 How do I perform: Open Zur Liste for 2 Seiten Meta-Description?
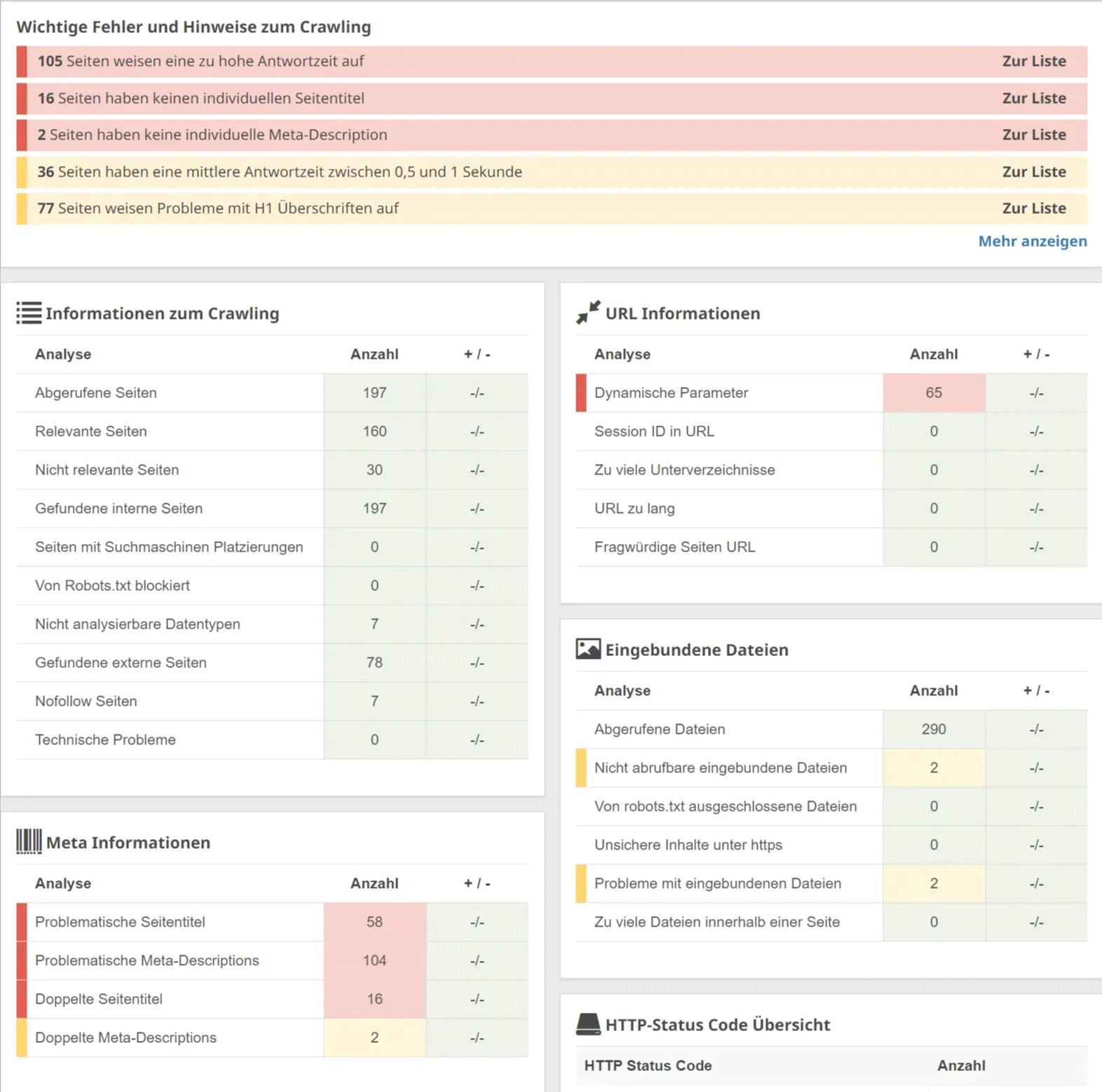click(x=1034, y=135)
